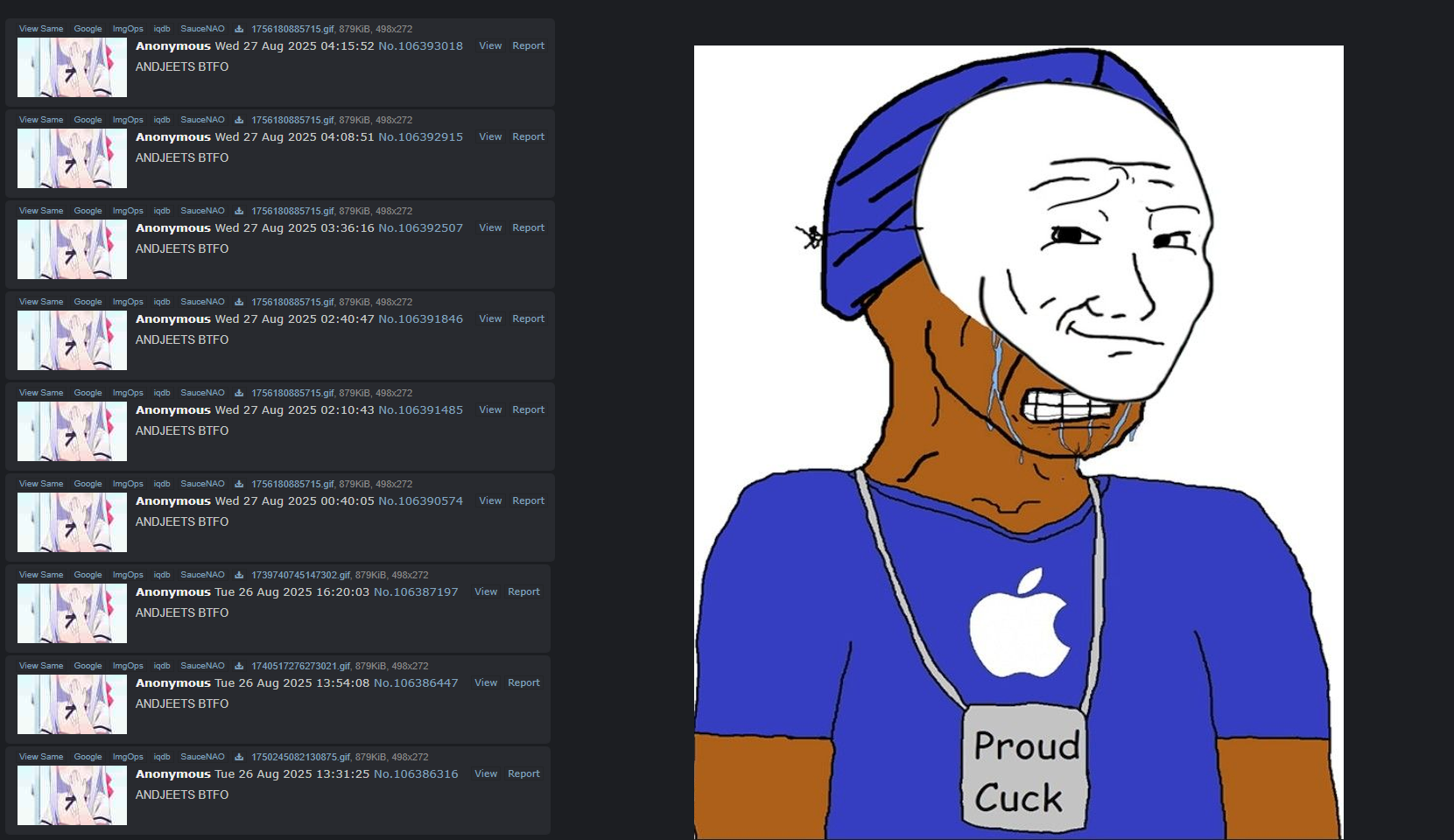Open thumbnail of post No.106392915
The image size is (1454, 840).
[x=72, y=158]
